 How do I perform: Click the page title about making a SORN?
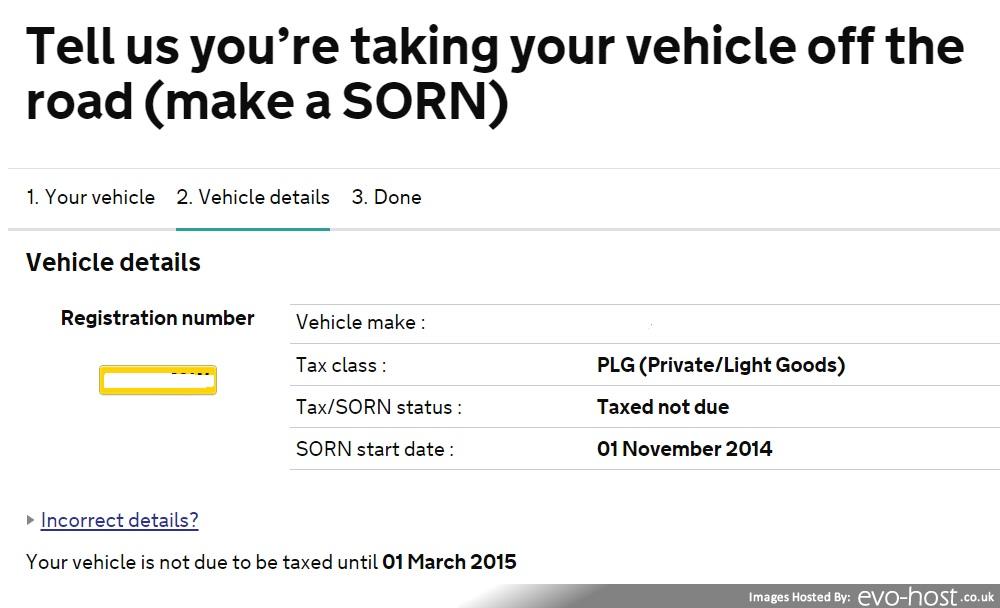coord(495,73)
